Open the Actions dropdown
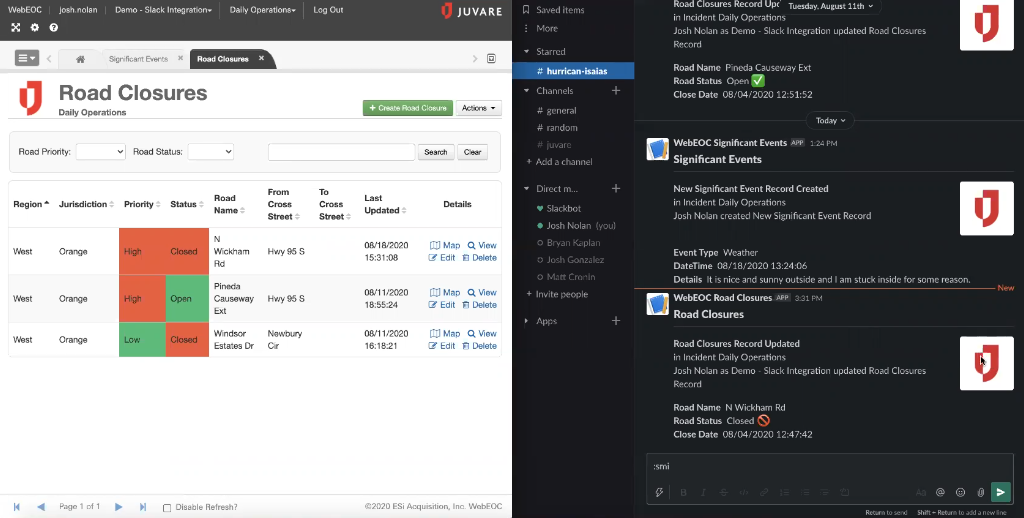 (478, 108)
